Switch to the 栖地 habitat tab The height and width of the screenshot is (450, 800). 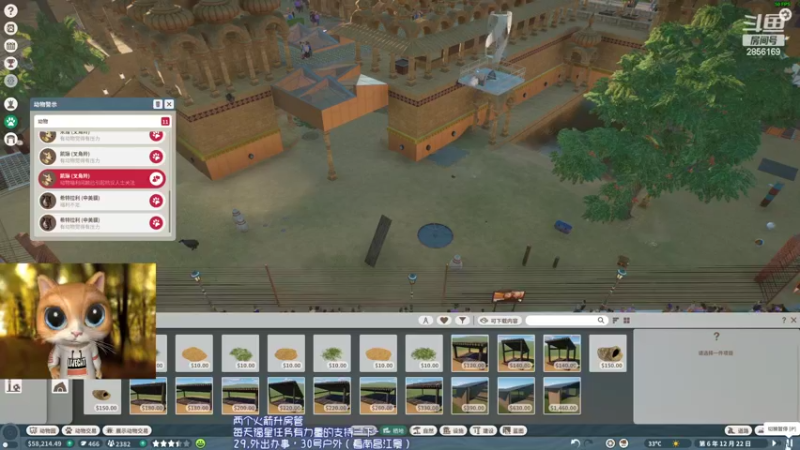[393, 431]
